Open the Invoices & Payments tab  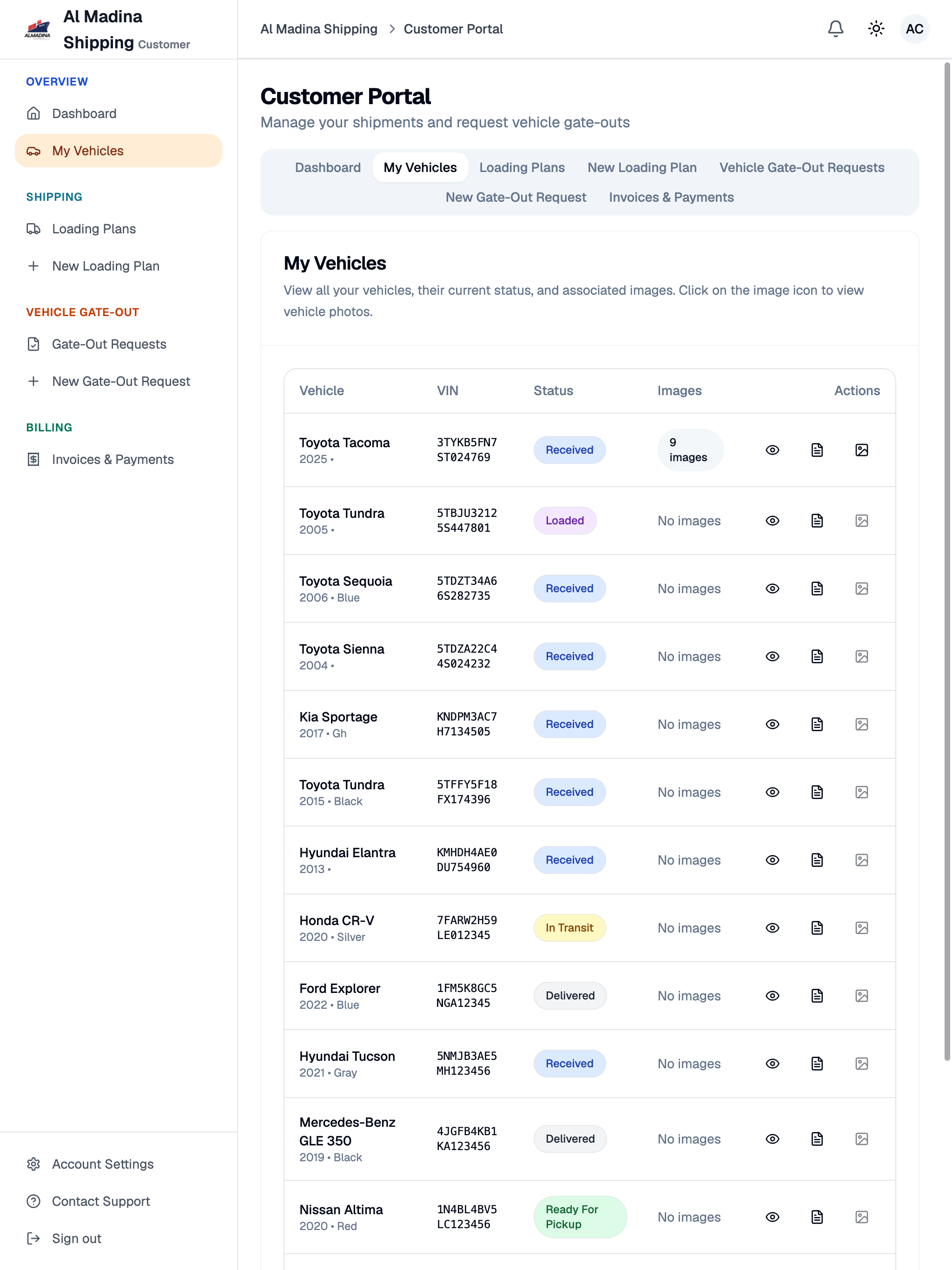[x=671, y=198]
